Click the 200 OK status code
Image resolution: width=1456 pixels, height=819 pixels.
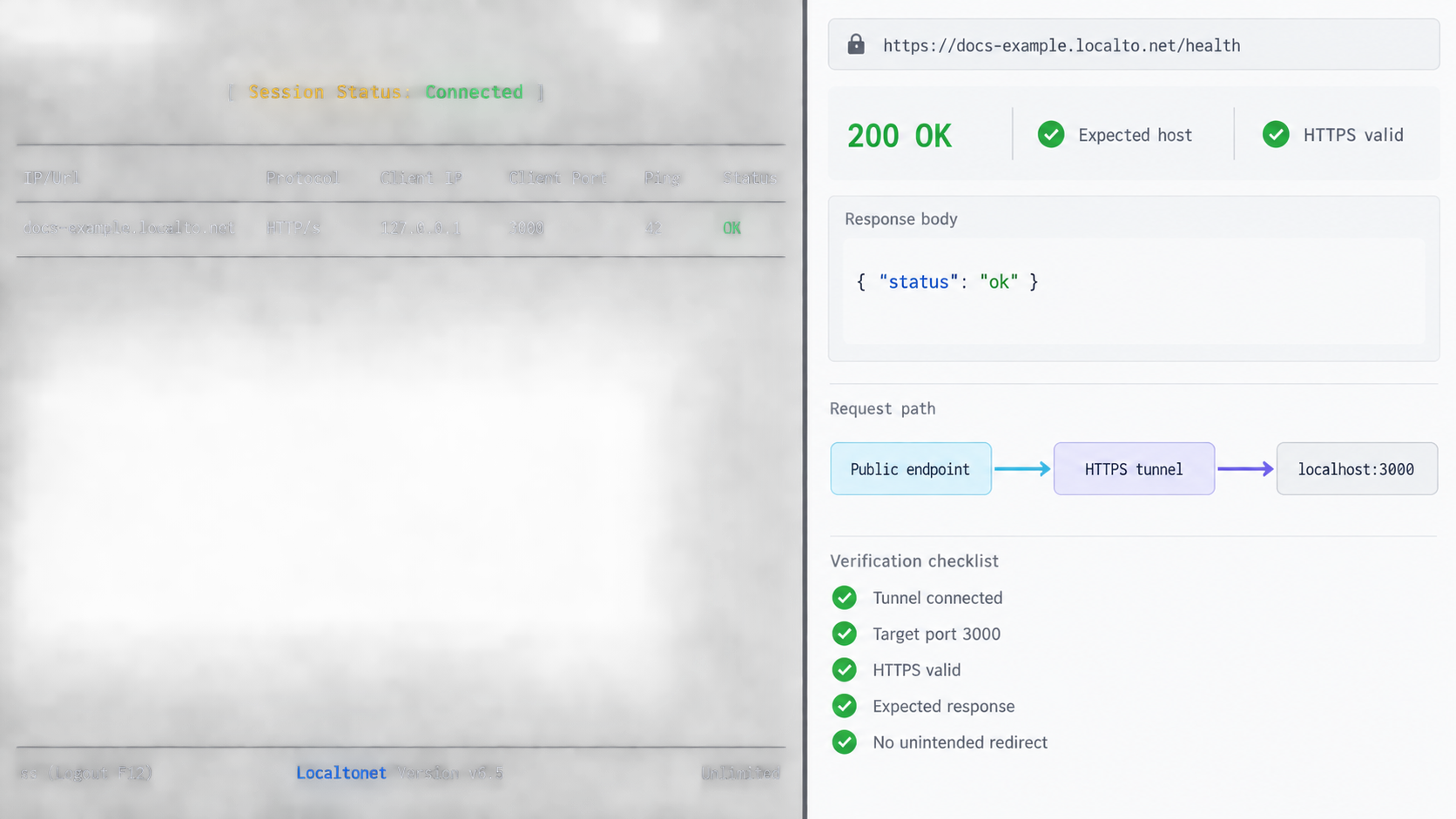(x=900, y=136)
